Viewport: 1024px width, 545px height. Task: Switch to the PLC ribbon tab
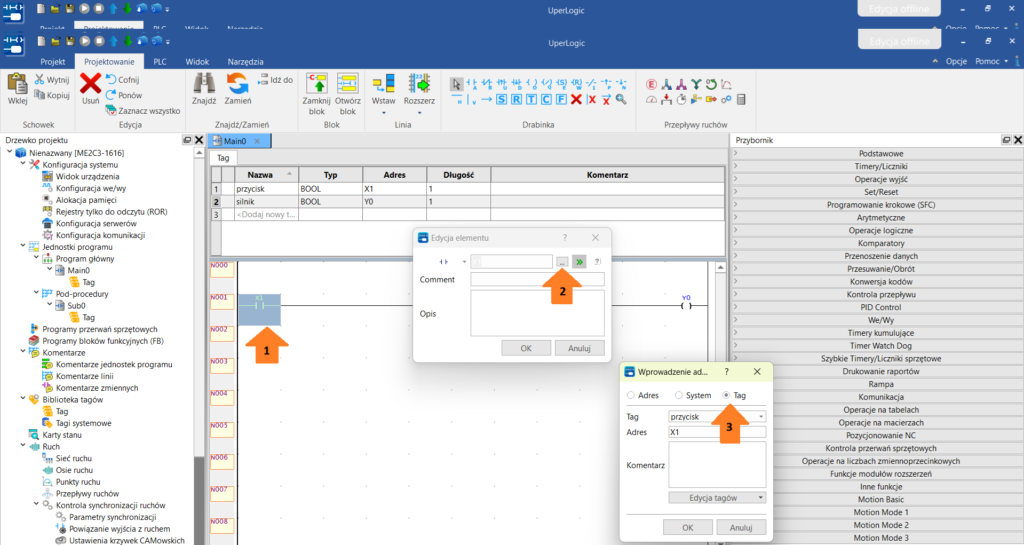[x=160, y=61]
